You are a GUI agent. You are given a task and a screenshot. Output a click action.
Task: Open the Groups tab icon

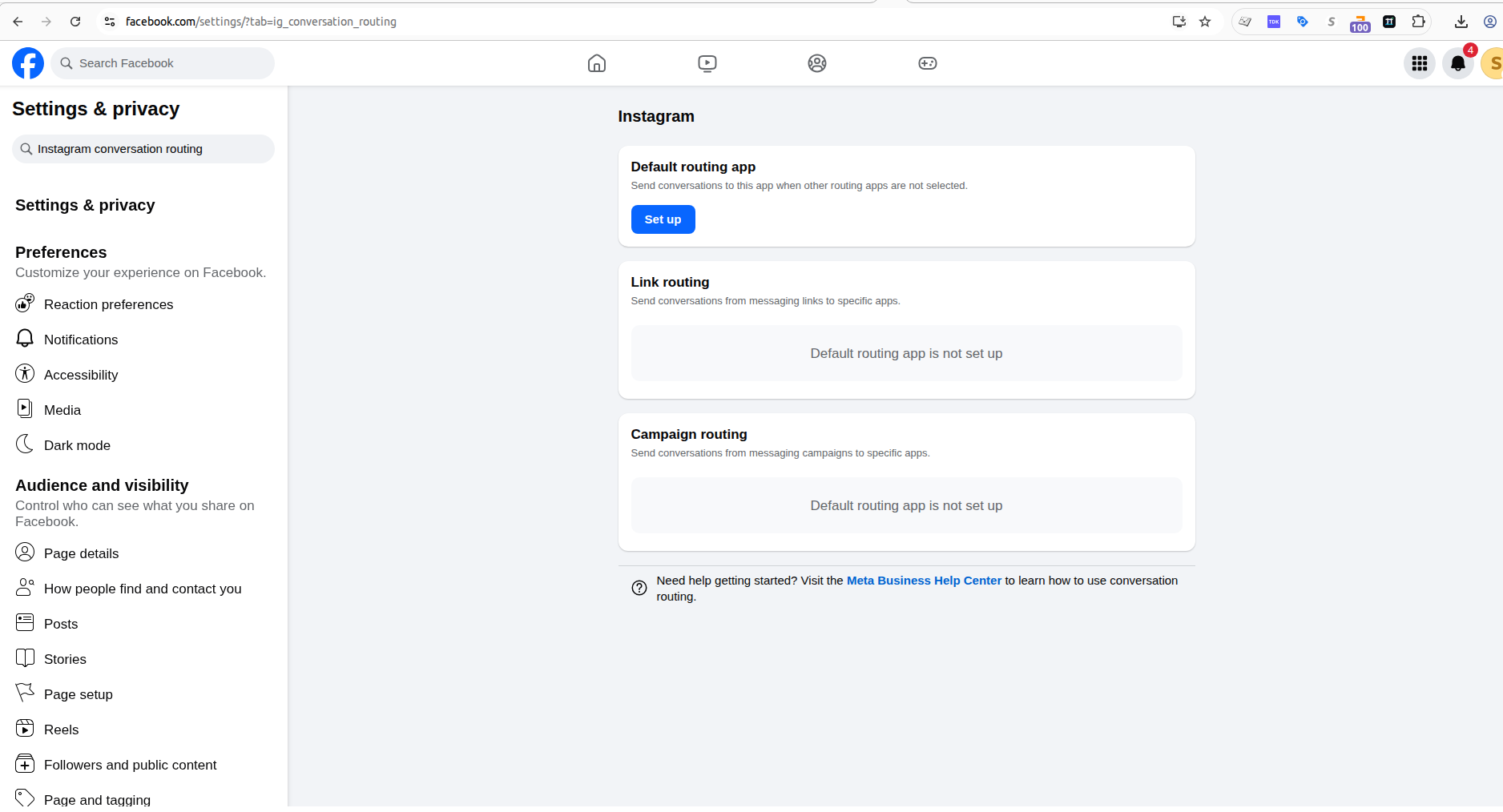(817, 63)
